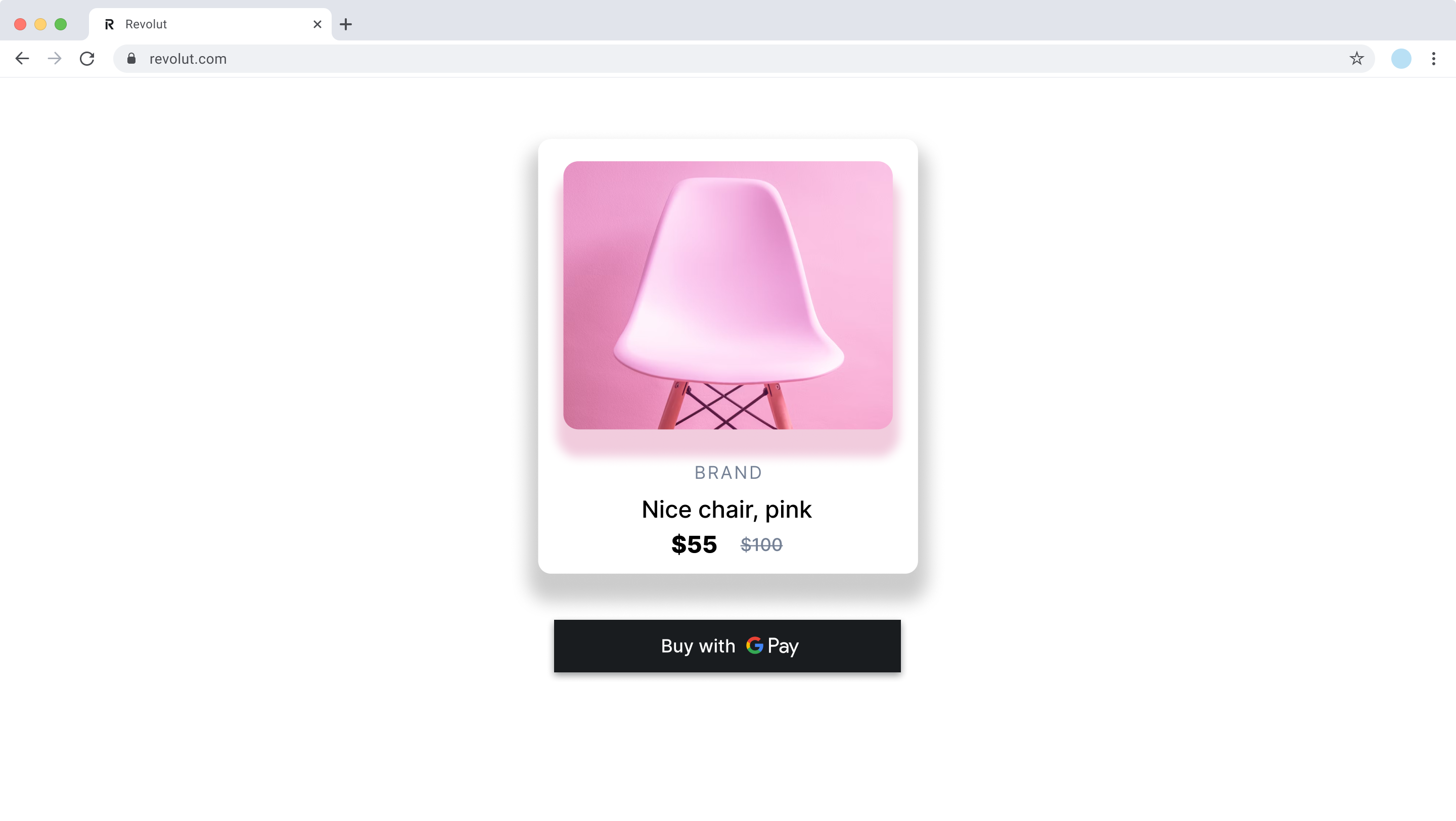Click the pink chair product image

(727, 295)
